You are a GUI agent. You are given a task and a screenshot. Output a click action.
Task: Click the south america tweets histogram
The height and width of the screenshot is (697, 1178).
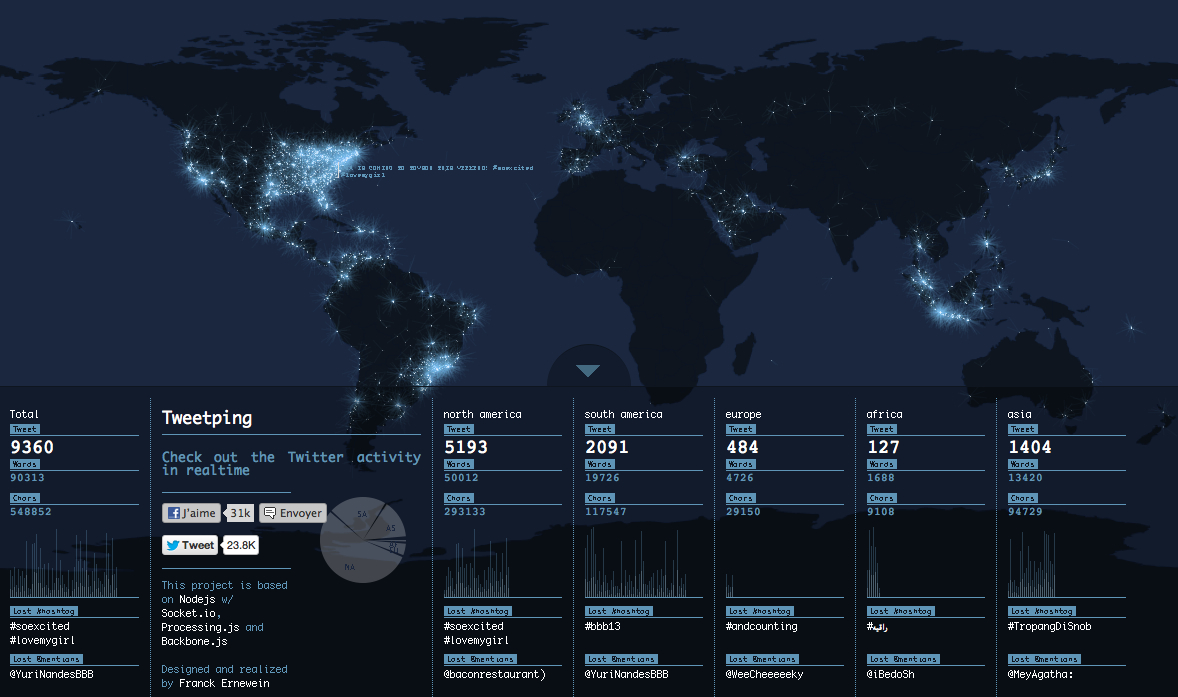pos(637,562)
